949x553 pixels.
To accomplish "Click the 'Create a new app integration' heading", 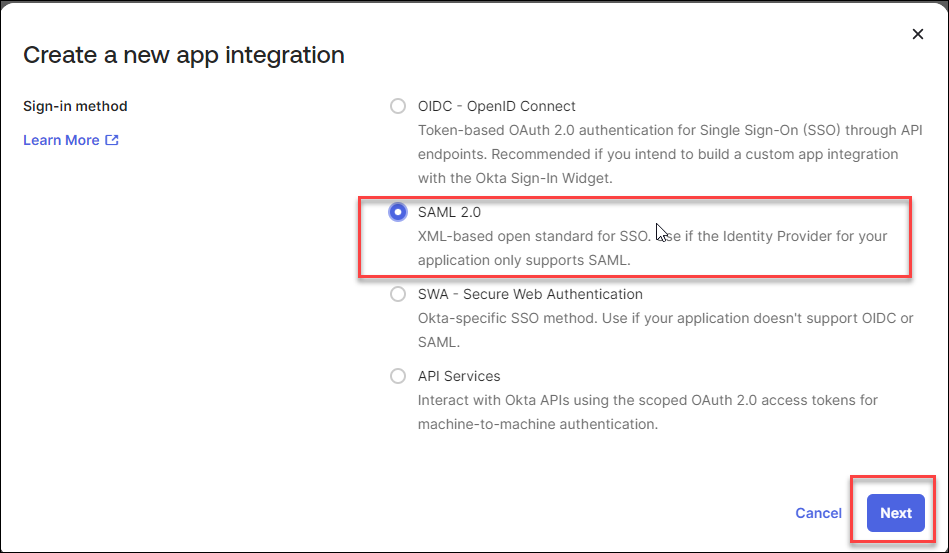I will [184, 55].
